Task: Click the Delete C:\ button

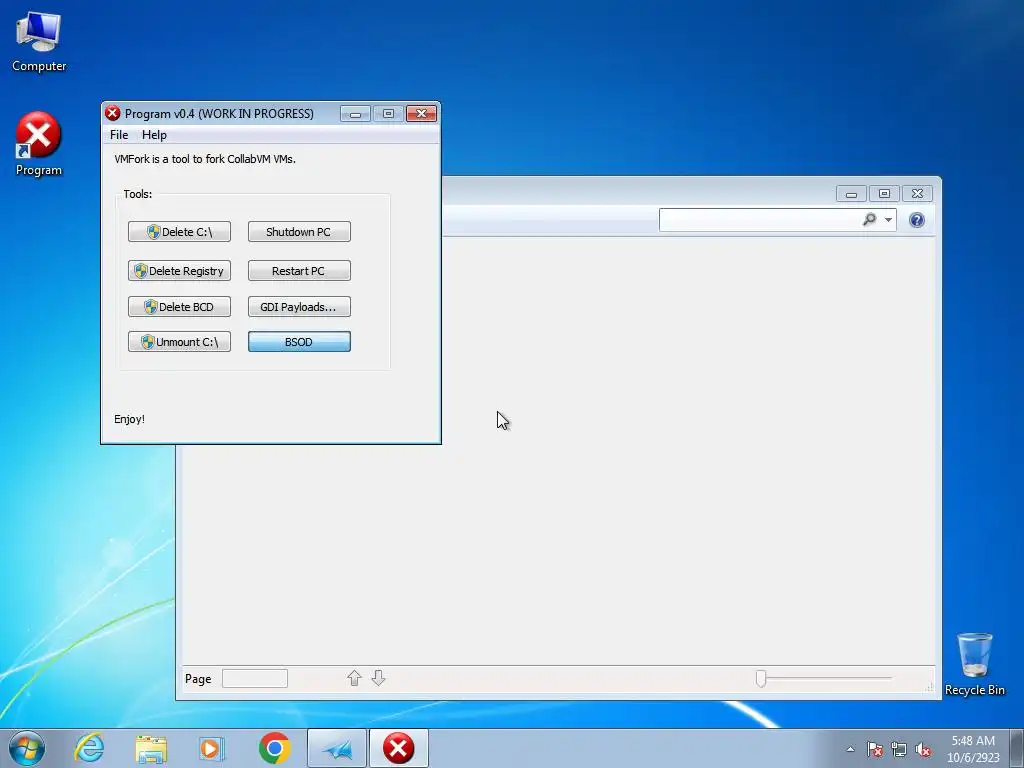Action: coord(180,232)
